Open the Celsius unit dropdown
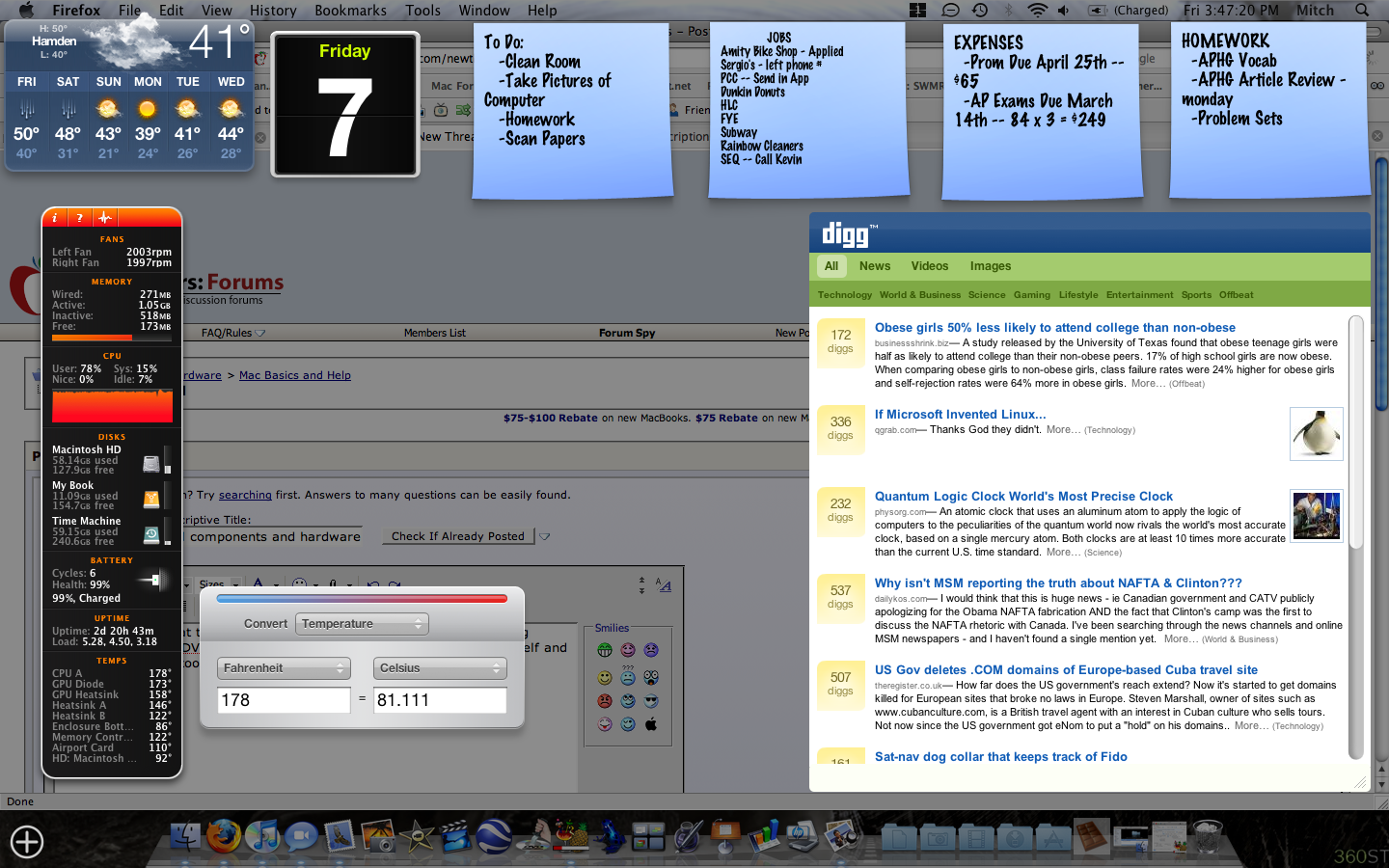 point(440,668)
